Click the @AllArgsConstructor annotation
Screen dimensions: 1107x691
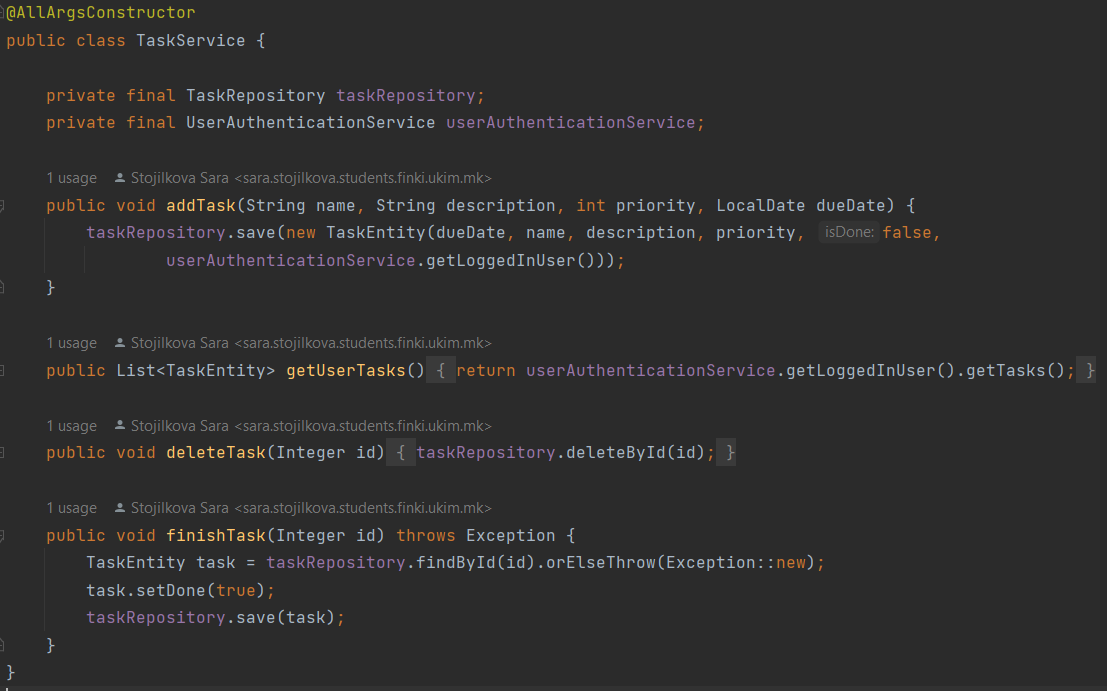coord(101,13)
